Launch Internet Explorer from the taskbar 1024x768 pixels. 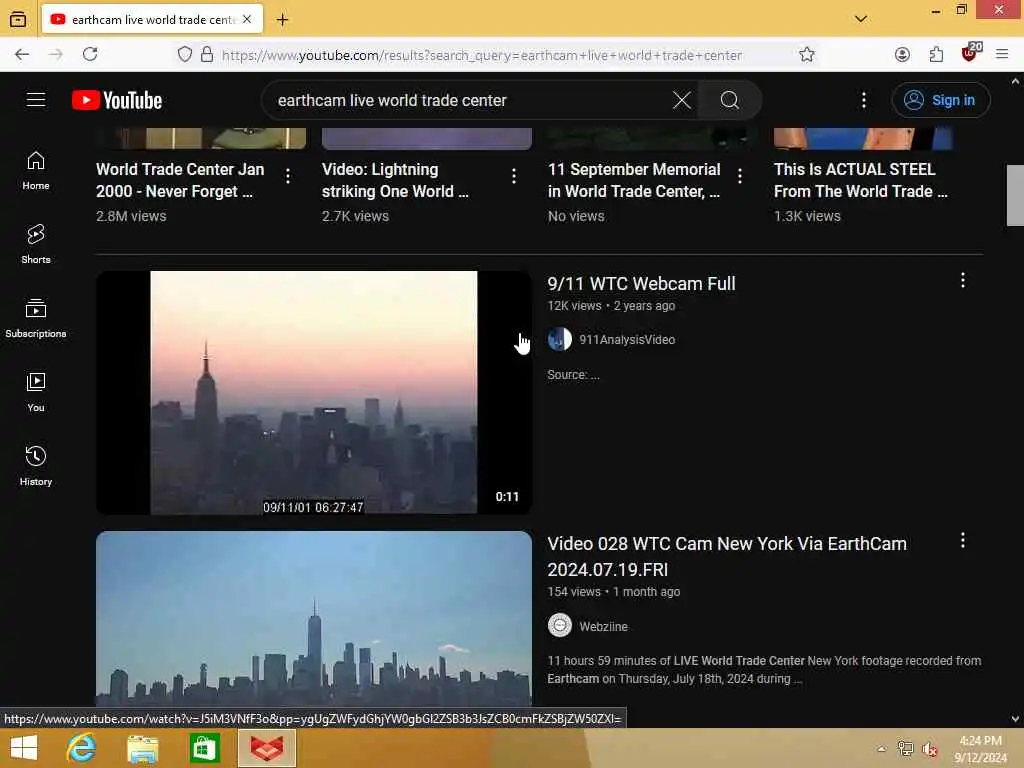pos(82,748)
